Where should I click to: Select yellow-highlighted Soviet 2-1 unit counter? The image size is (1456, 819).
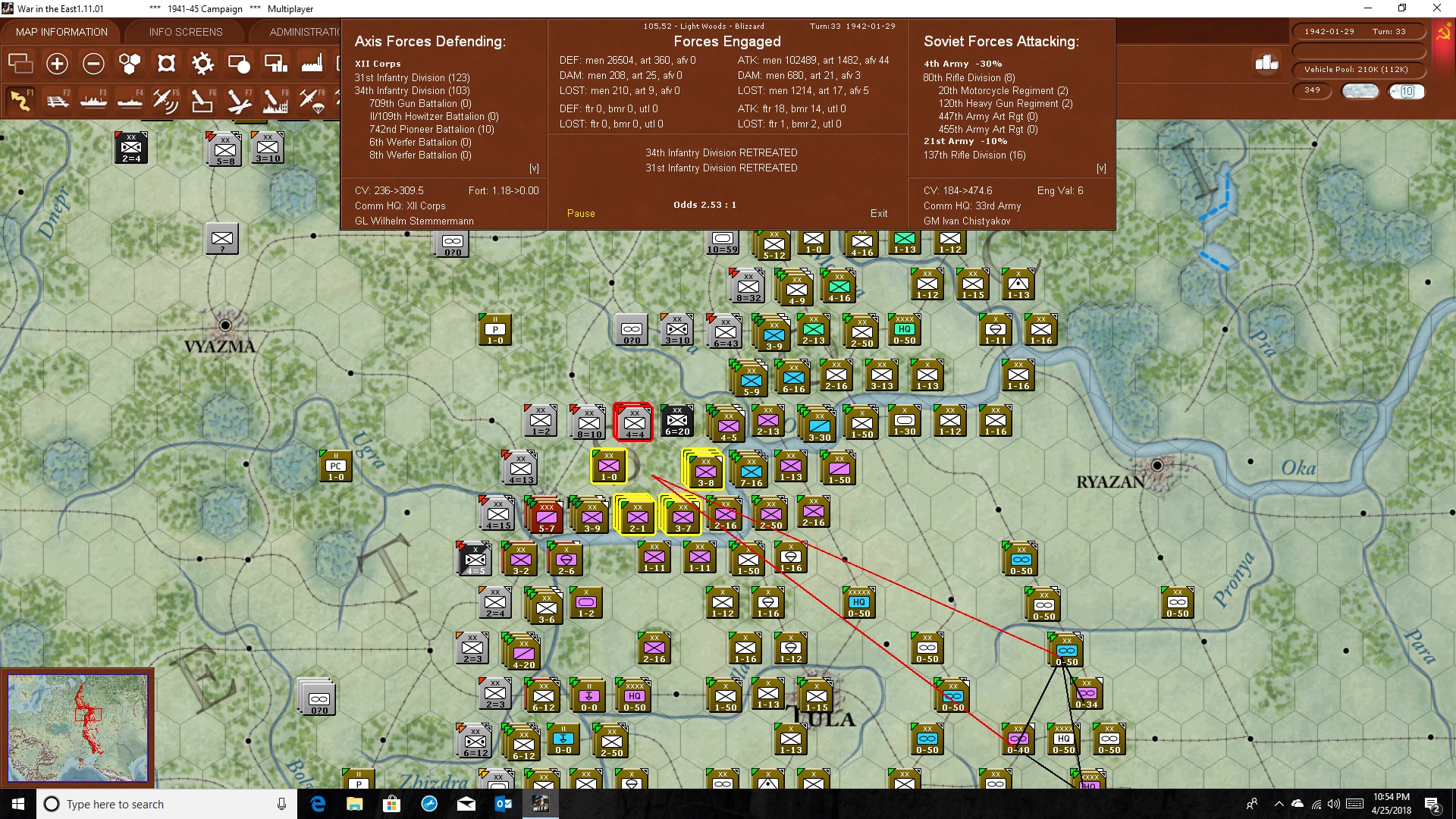pyautogui.click(x=635, y=516)
